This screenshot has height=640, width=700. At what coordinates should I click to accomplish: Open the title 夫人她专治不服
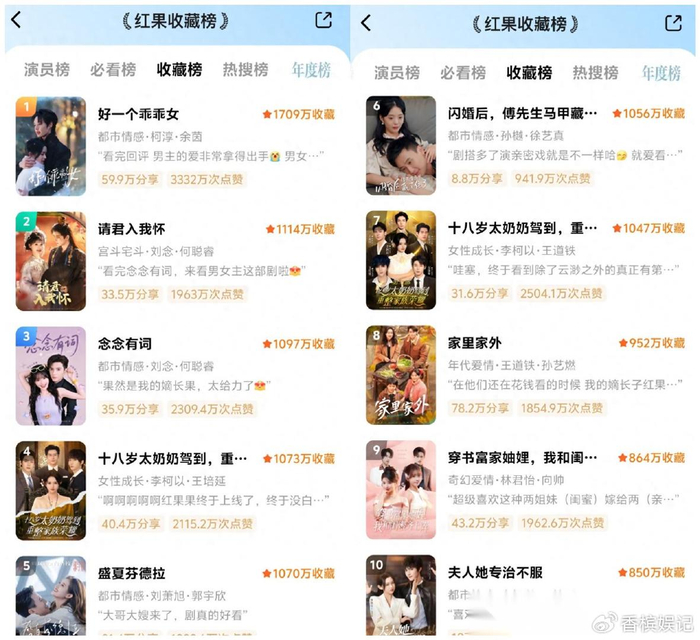pyautogui.click(x=496, y=572)
